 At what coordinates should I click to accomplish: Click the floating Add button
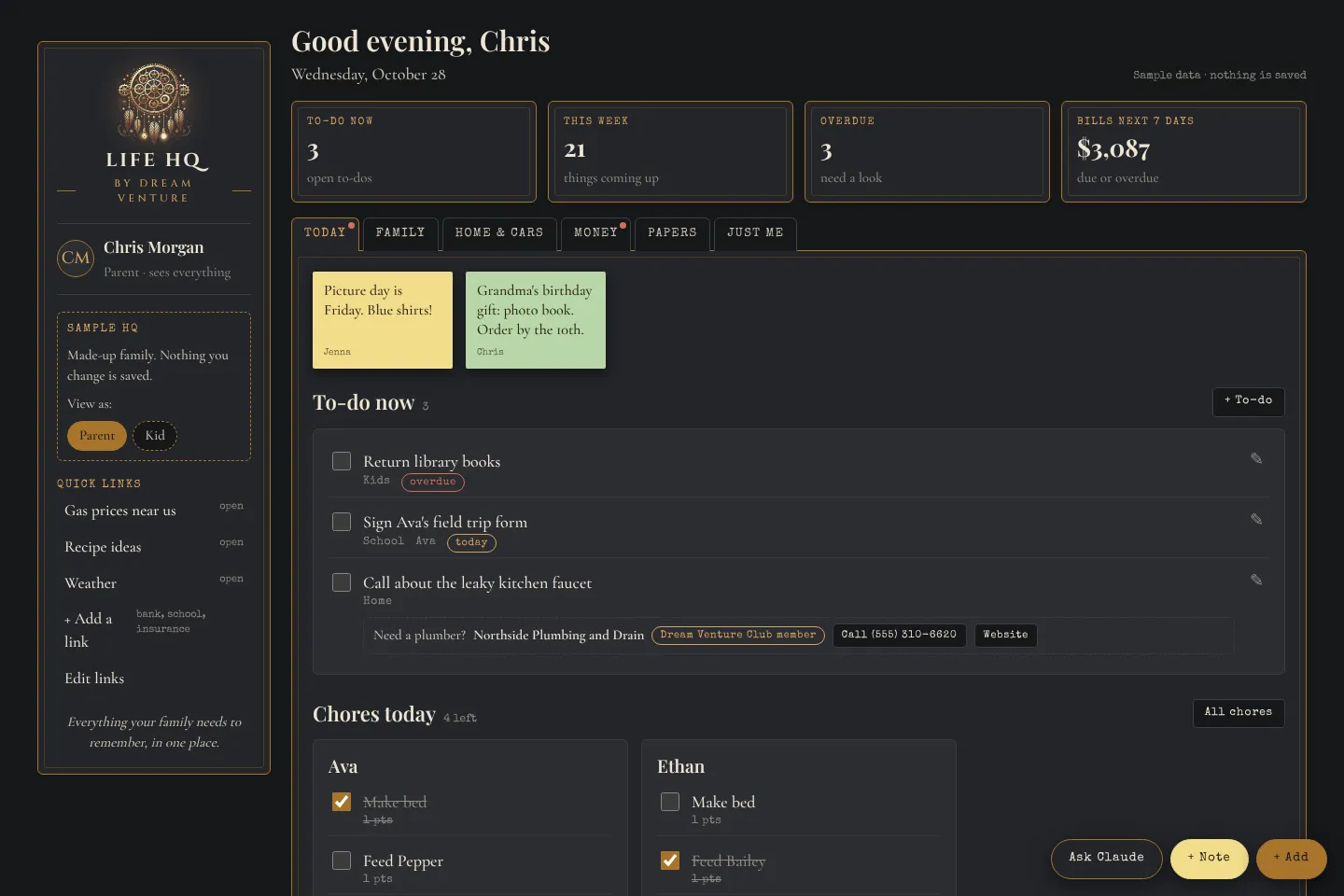[x=1291, y=858]
